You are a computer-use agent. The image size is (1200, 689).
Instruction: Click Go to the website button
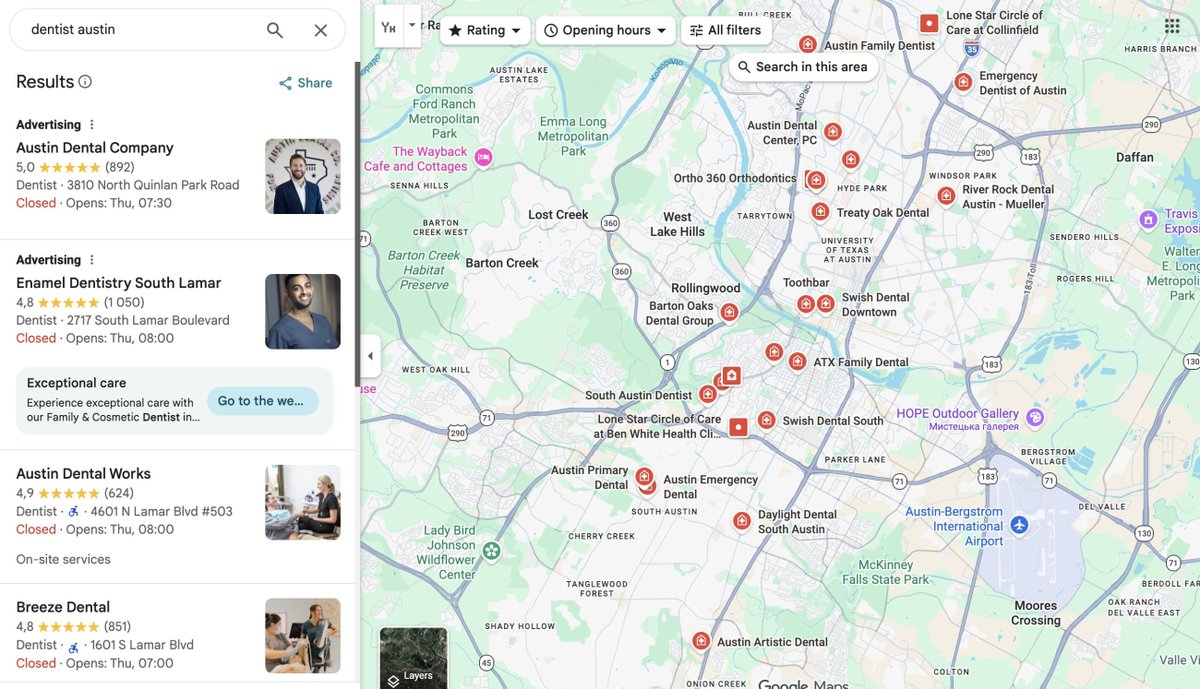[262, 401]
